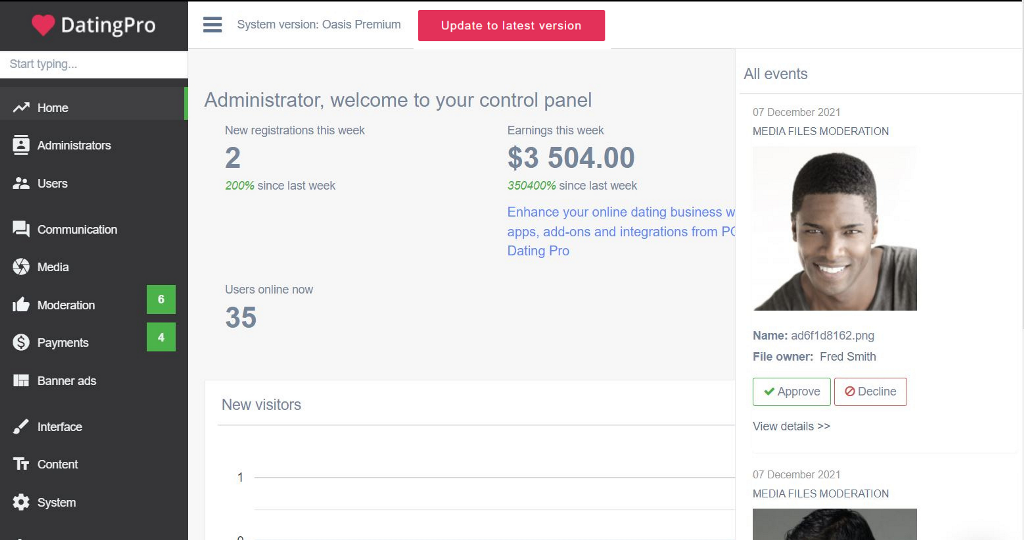The height and width of the screenshot is (540, 1024).
Task: Click the Moderation green count badge
Action: [x=161, y=299]
